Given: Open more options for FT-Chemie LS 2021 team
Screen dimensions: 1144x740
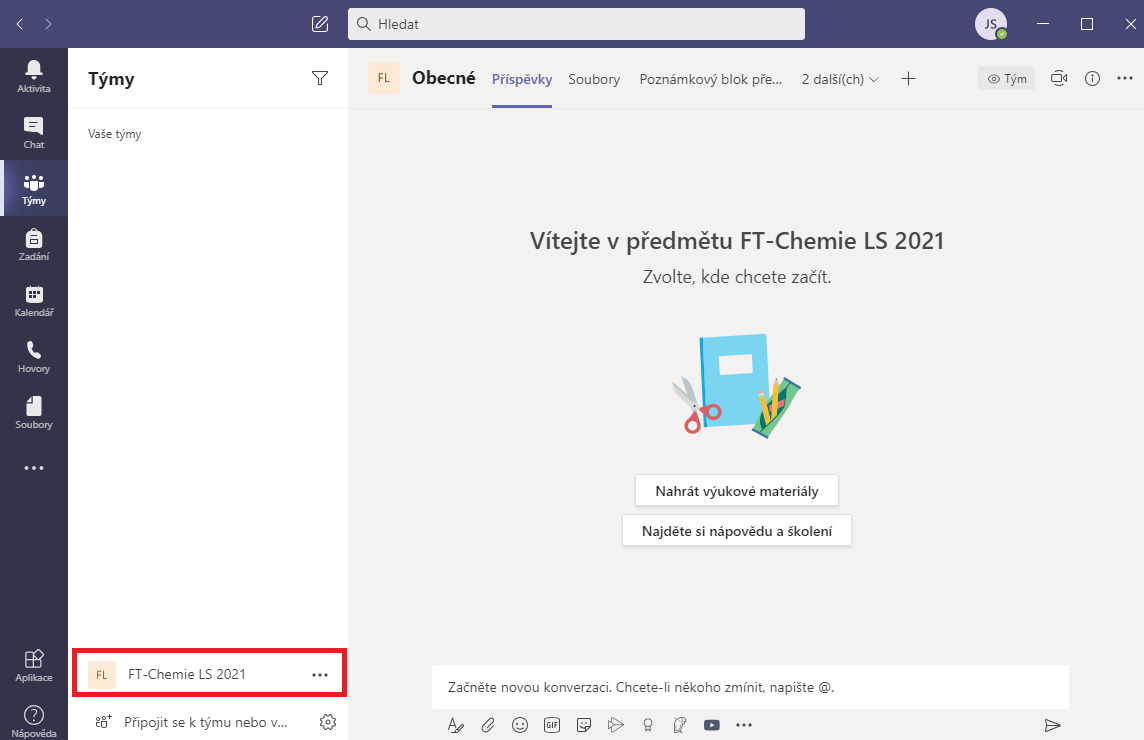Looking at the screenshot, I should (x=320, y=675).
